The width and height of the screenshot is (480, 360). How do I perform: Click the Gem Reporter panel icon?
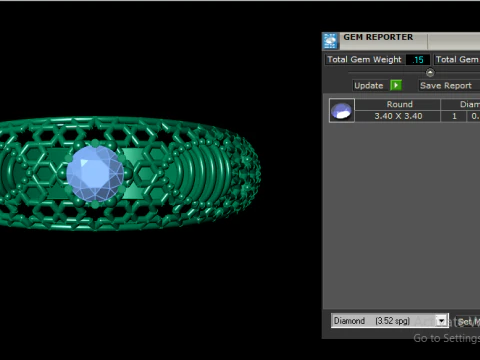pos(330,41)
